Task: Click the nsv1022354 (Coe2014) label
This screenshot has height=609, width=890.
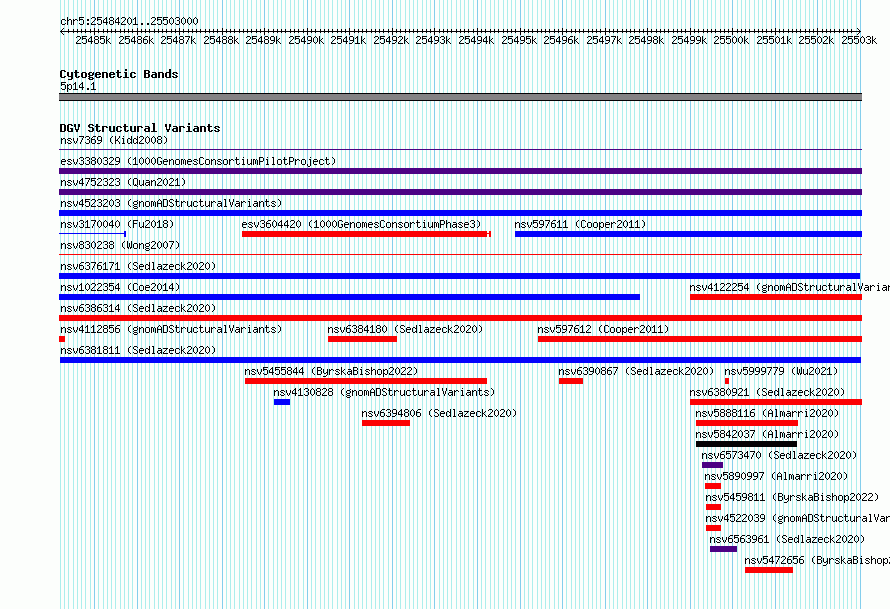Action: click(120, 287)
